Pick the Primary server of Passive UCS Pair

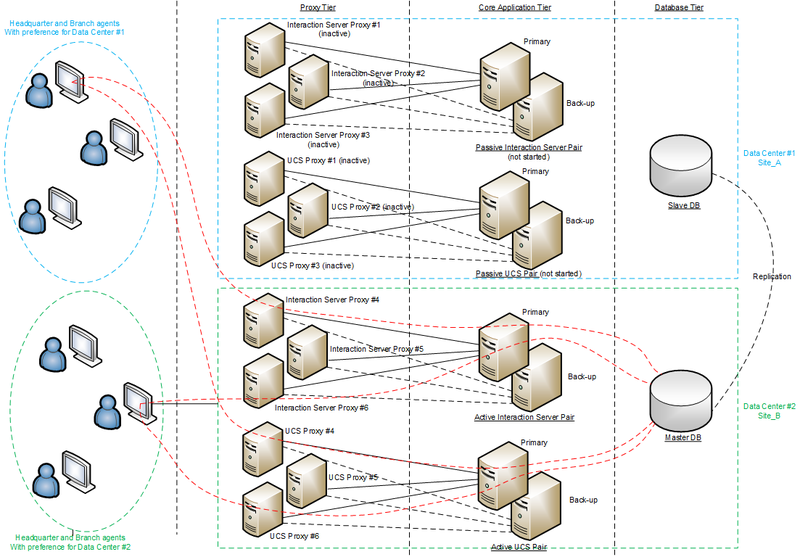coord(504,206)
